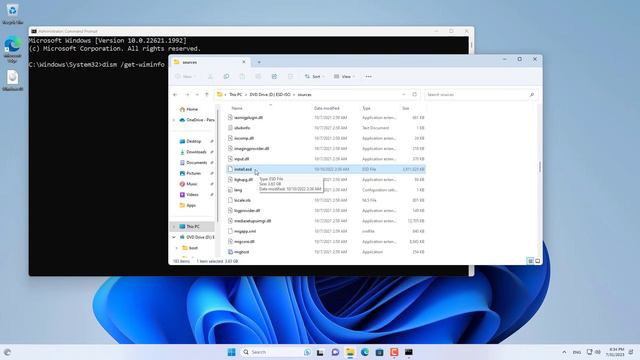Screen dimensions: 640x360
Task: Open the See more (three dots) menu
Action: tap(369, 76)
